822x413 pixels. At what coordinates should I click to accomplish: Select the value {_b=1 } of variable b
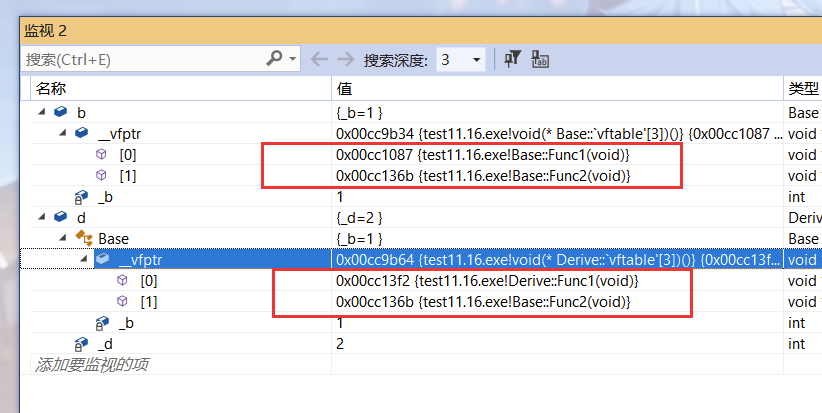(x=359, y=113)
